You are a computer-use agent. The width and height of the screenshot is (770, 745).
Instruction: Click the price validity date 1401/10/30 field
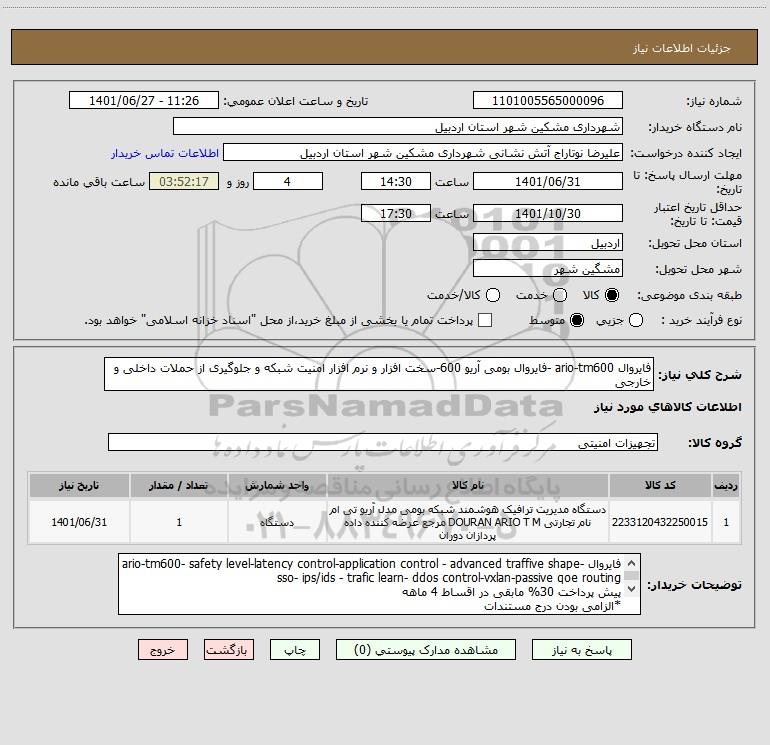pos(548,213)
